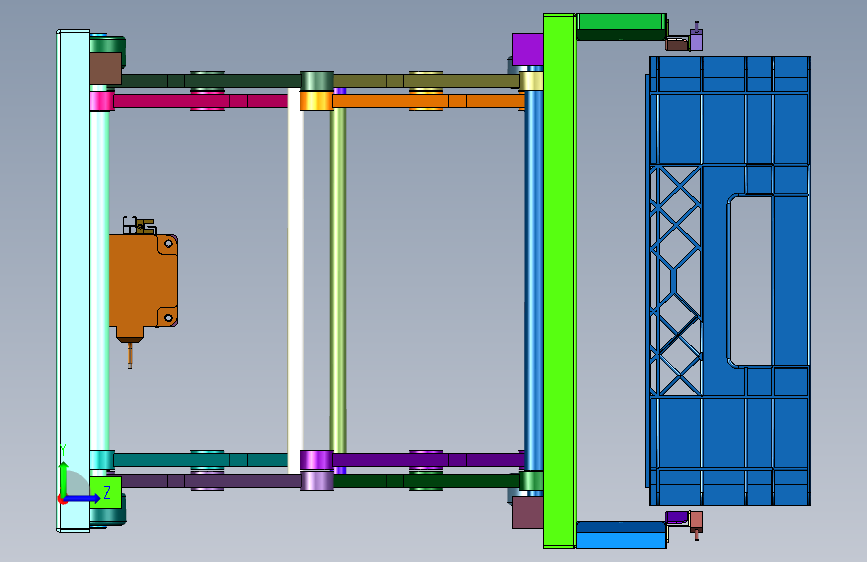Select the olive upper-right link arm
Screen dimensions: 867x562
coord(426,81)
